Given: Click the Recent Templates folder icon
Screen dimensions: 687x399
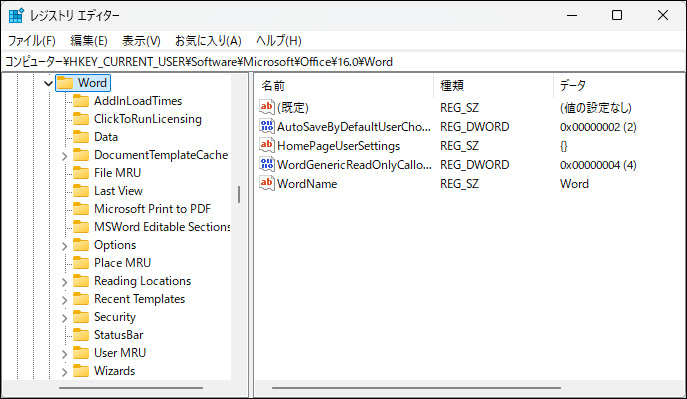Looking at the screenshot, I should pyautogui.click(x=81, y=298).
